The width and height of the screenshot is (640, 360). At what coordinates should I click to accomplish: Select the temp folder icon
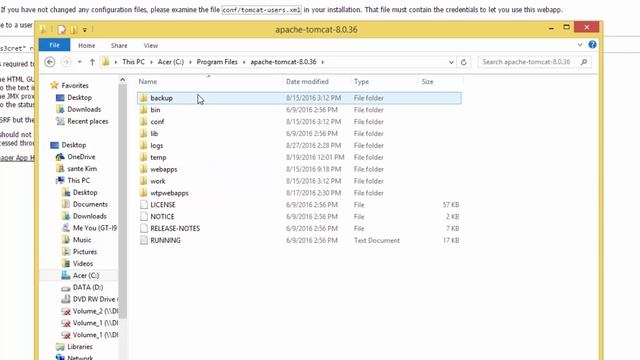click(x=143, y=157)
